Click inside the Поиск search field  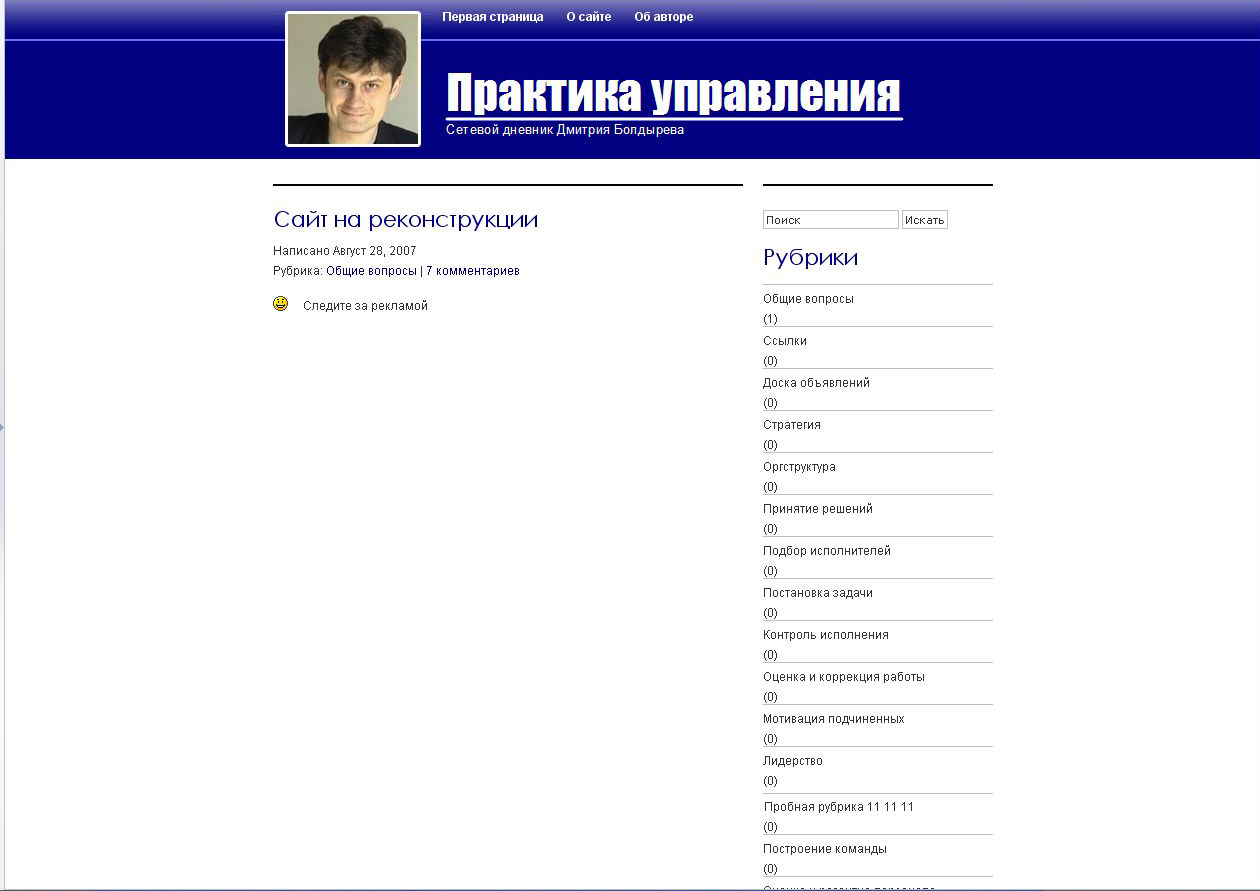tap(830, 219)
